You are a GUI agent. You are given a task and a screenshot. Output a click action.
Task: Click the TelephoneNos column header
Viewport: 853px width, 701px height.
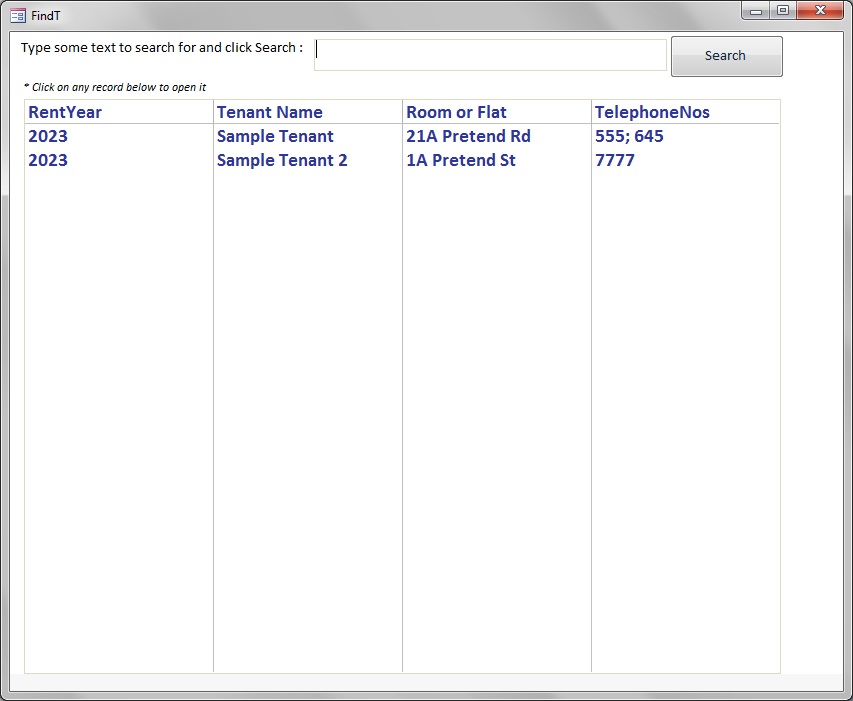coord(652,112)
